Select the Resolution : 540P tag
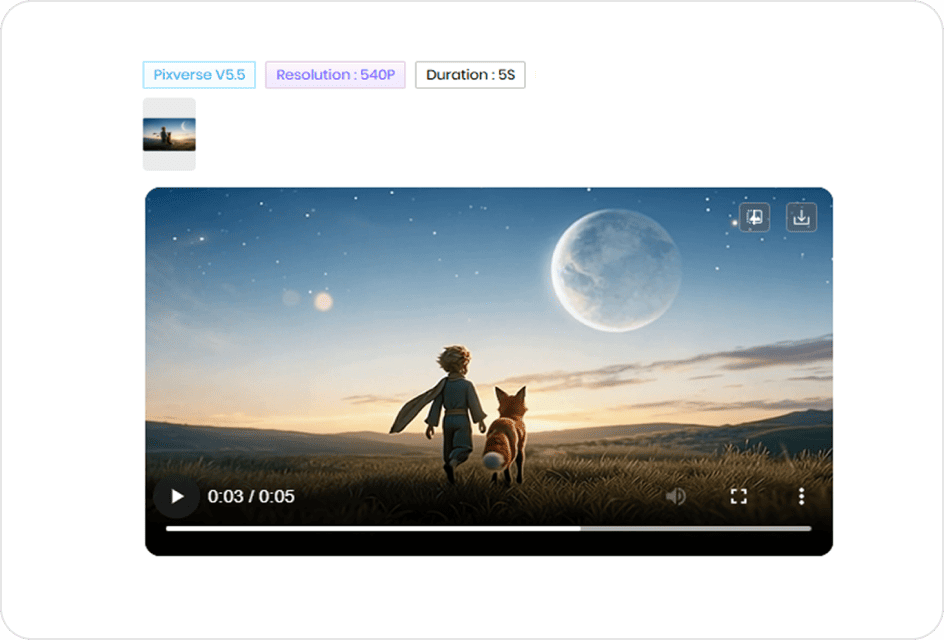 coord(335,74)
